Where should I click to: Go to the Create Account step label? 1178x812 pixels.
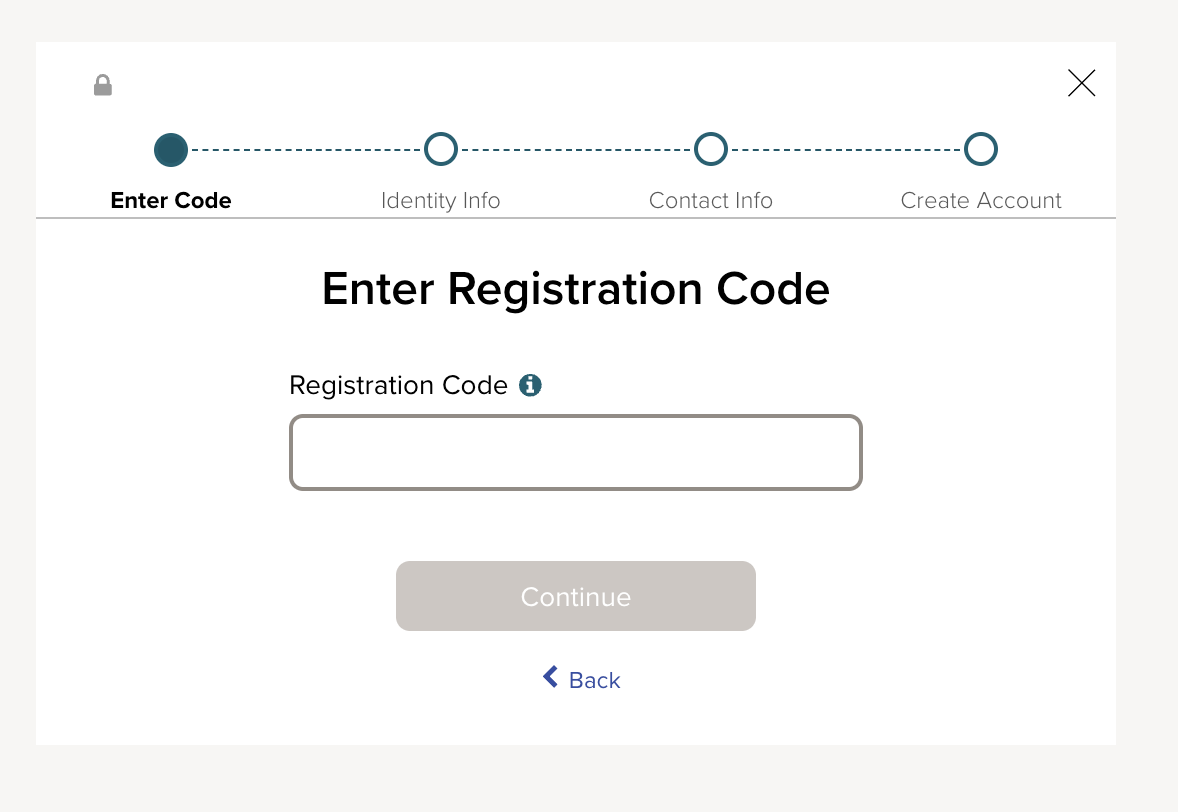click(981, 201)
